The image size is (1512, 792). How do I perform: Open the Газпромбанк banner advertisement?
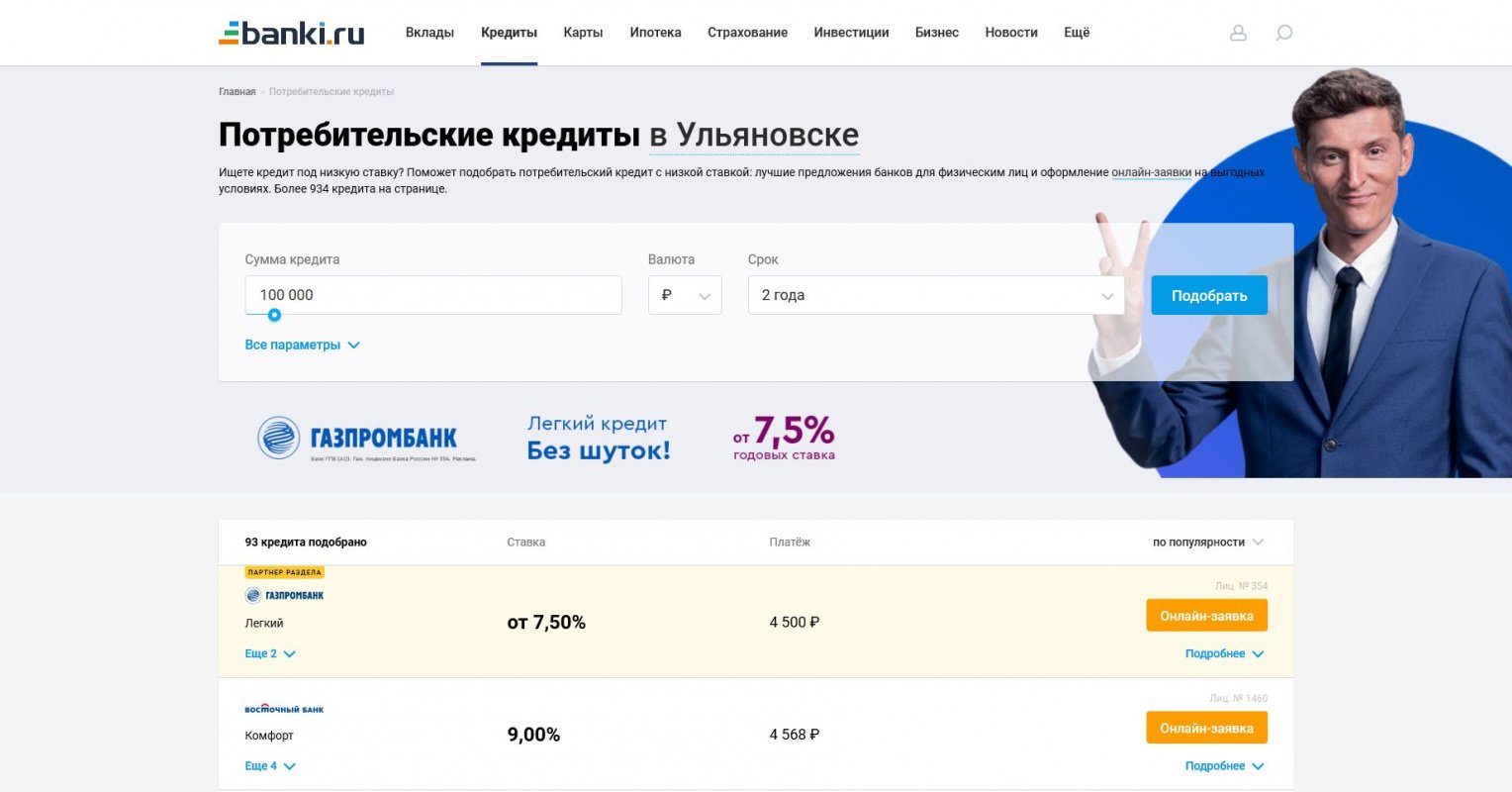coord(546,439)
